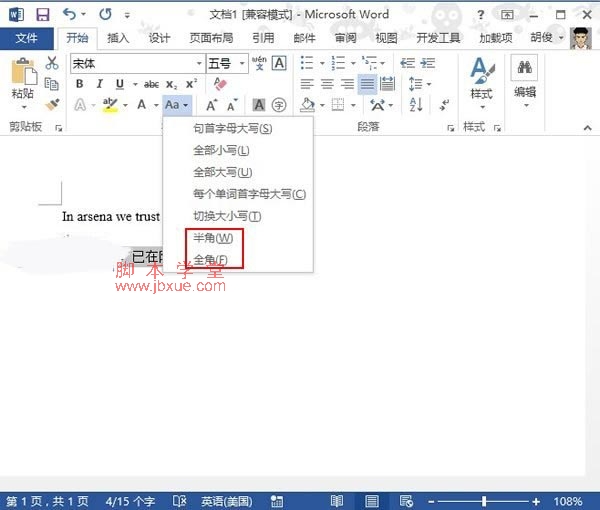
Task: Shrink font size button
Action: 232,104
